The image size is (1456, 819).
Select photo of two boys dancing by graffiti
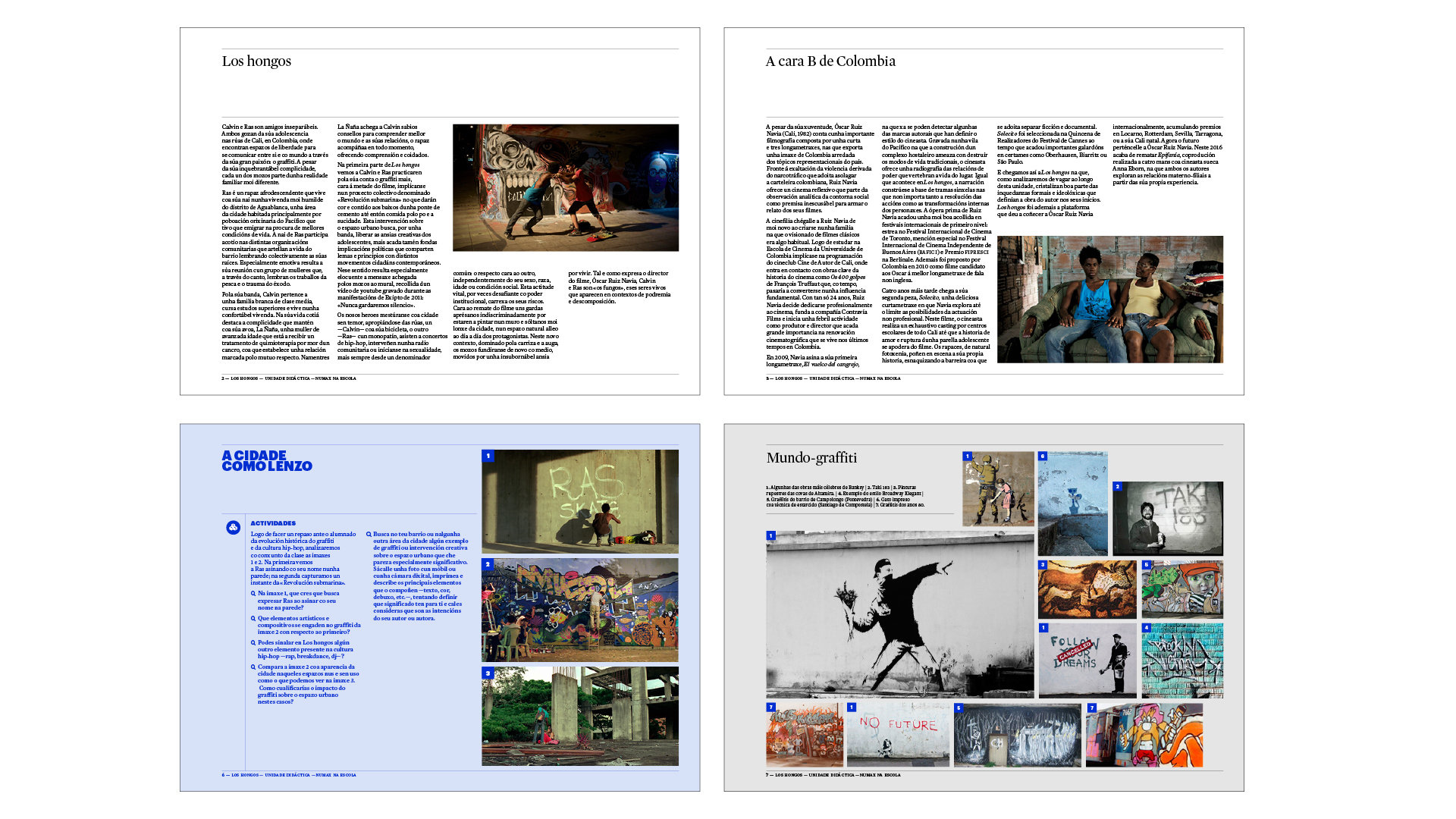[x=565, y=188]
